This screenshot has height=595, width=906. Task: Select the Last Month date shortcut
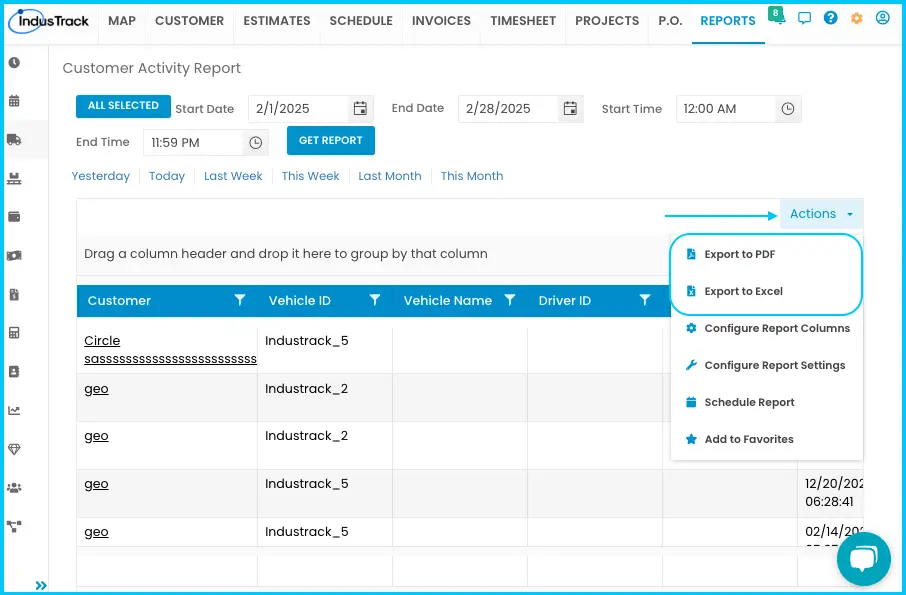click(x=390, y=176)
